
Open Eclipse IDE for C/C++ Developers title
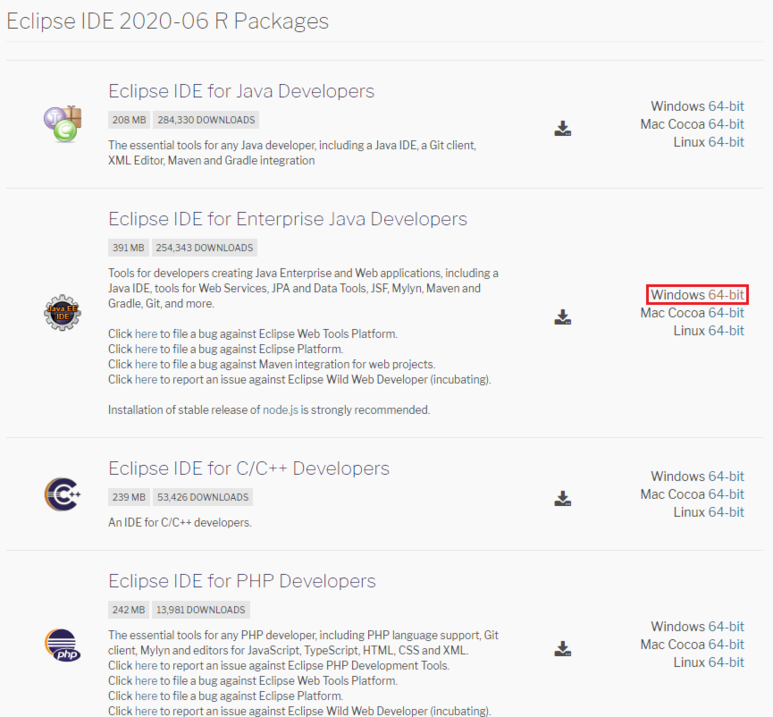tap(248, 468)
